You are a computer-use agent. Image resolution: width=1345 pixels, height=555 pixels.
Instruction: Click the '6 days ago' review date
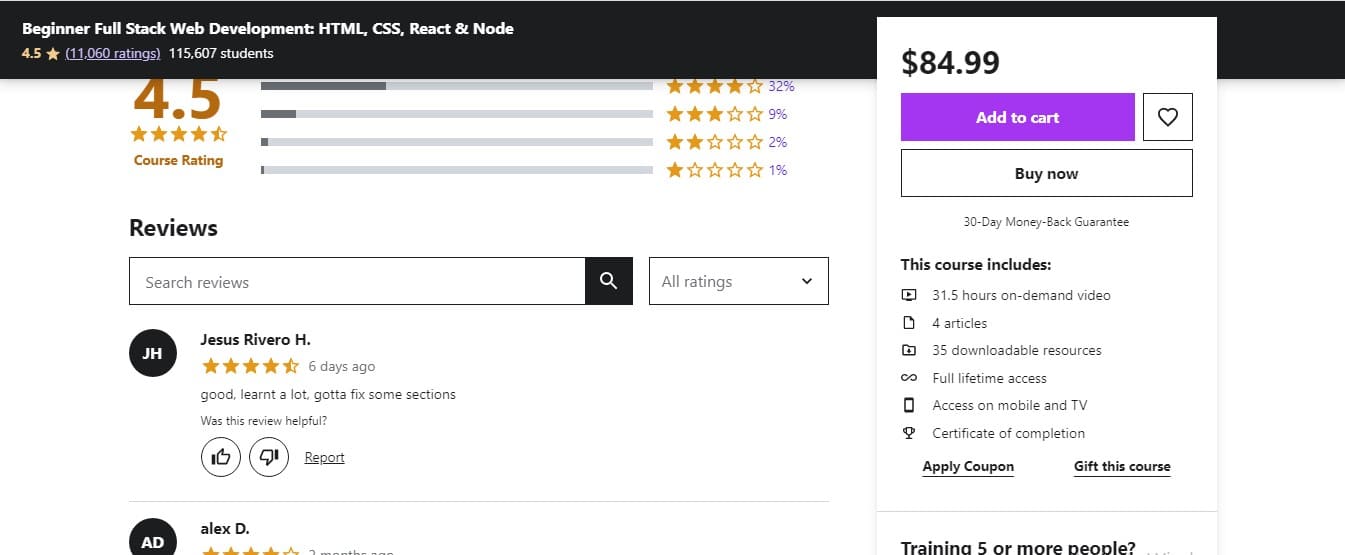click(342, 366)
